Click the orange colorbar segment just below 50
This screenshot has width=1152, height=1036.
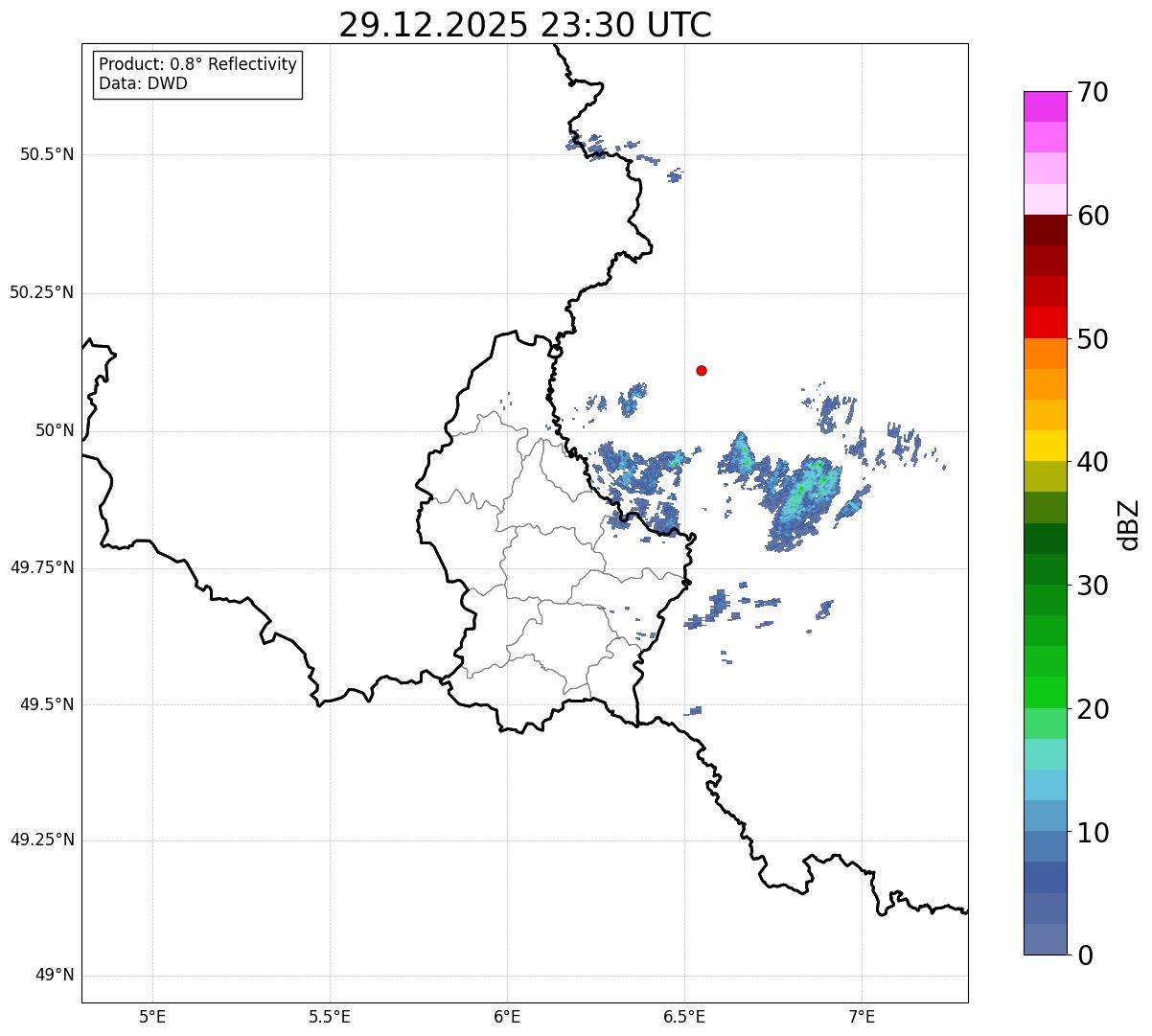click(x=1045, y=354)
